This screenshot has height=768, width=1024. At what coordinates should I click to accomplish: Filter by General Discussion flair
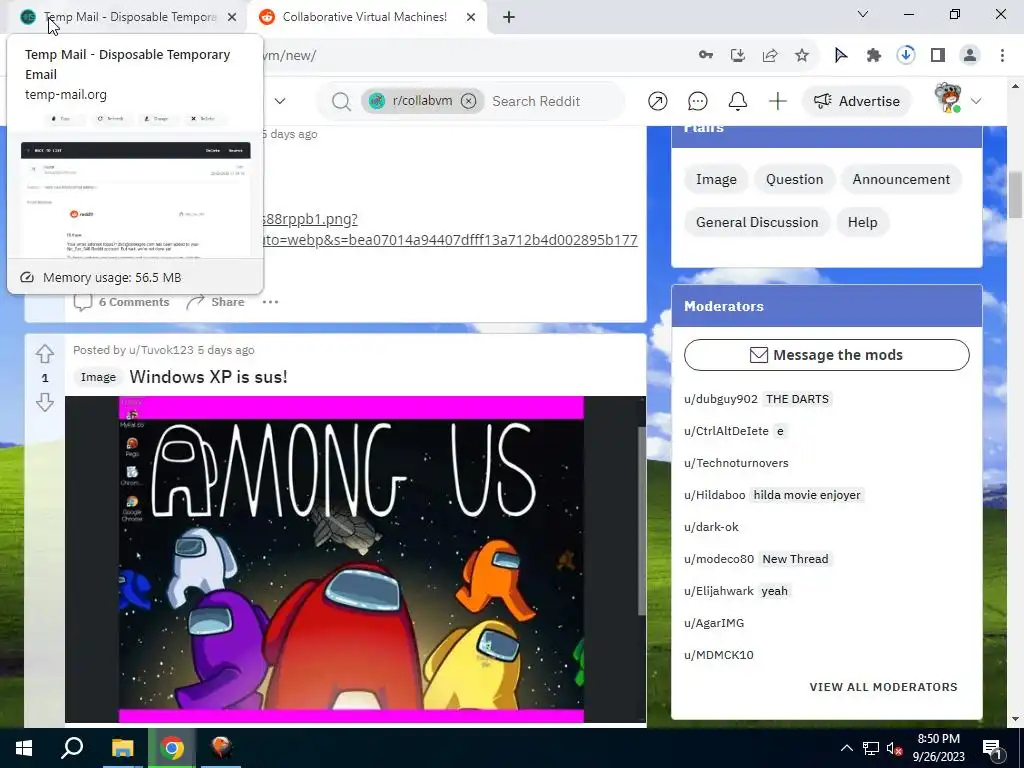coord(757,222)
